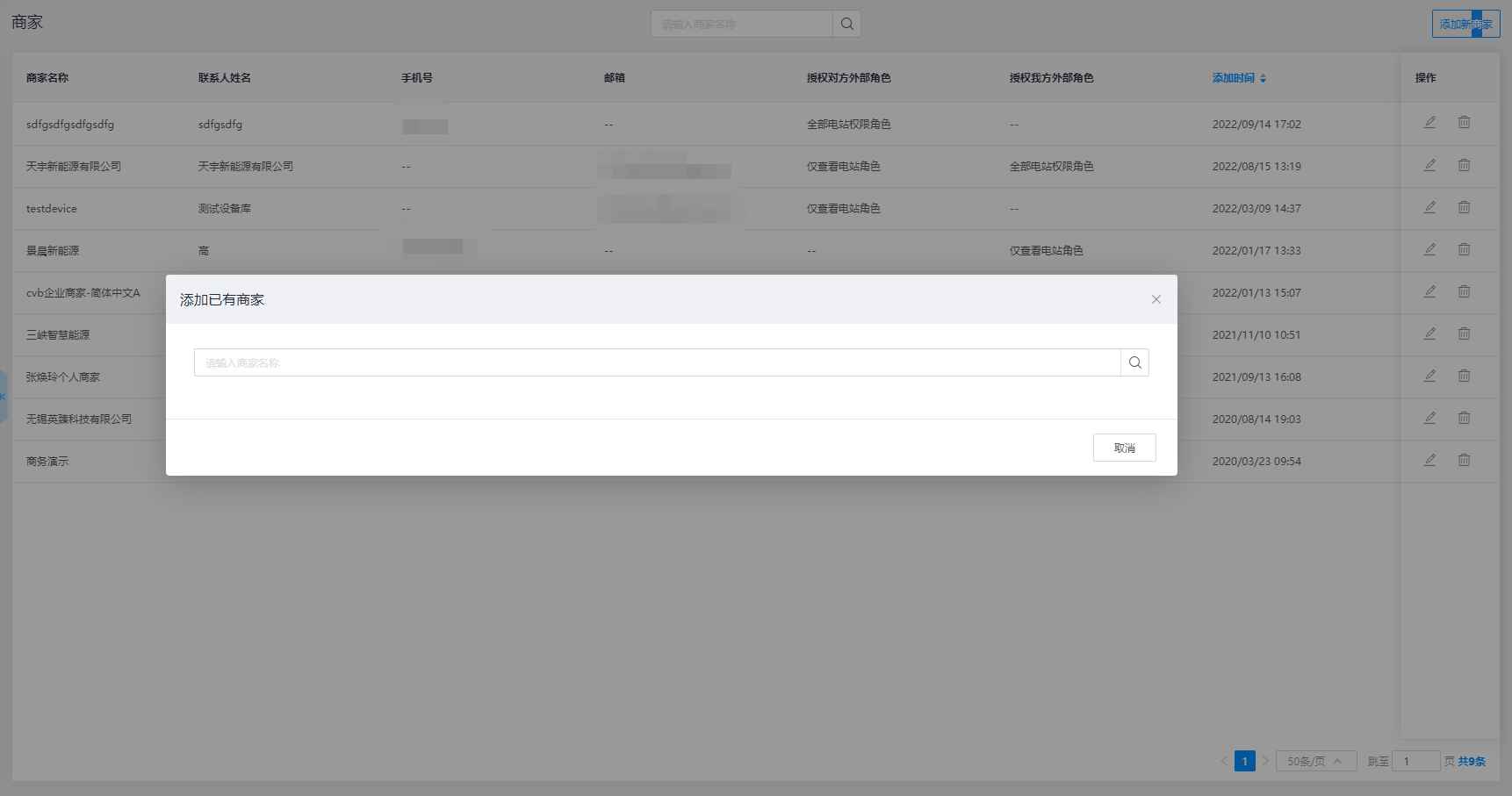Close the 添加已有商家 dialog
Image resolution: width=1512 pixels, height=796 pixels.
(1156, 299)
